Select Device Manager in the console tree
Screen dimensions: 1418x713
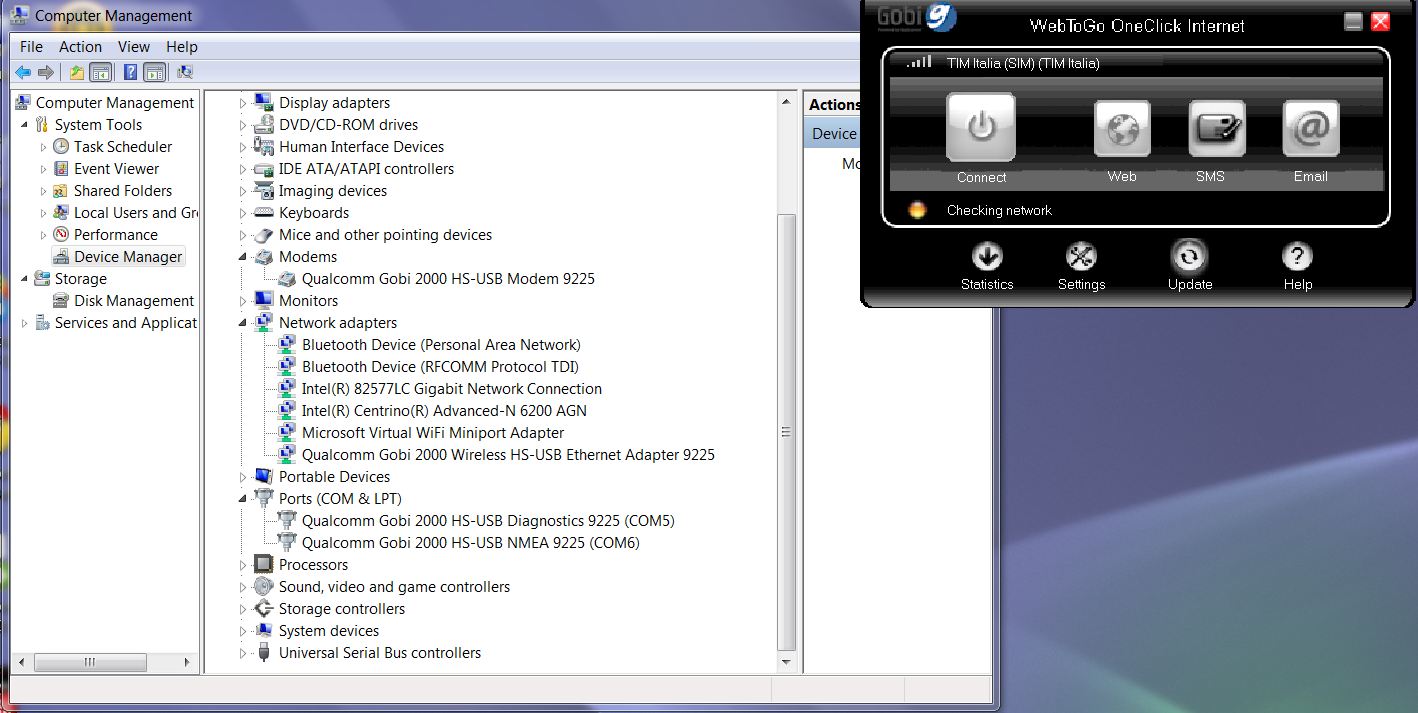(x=128, y=257)
